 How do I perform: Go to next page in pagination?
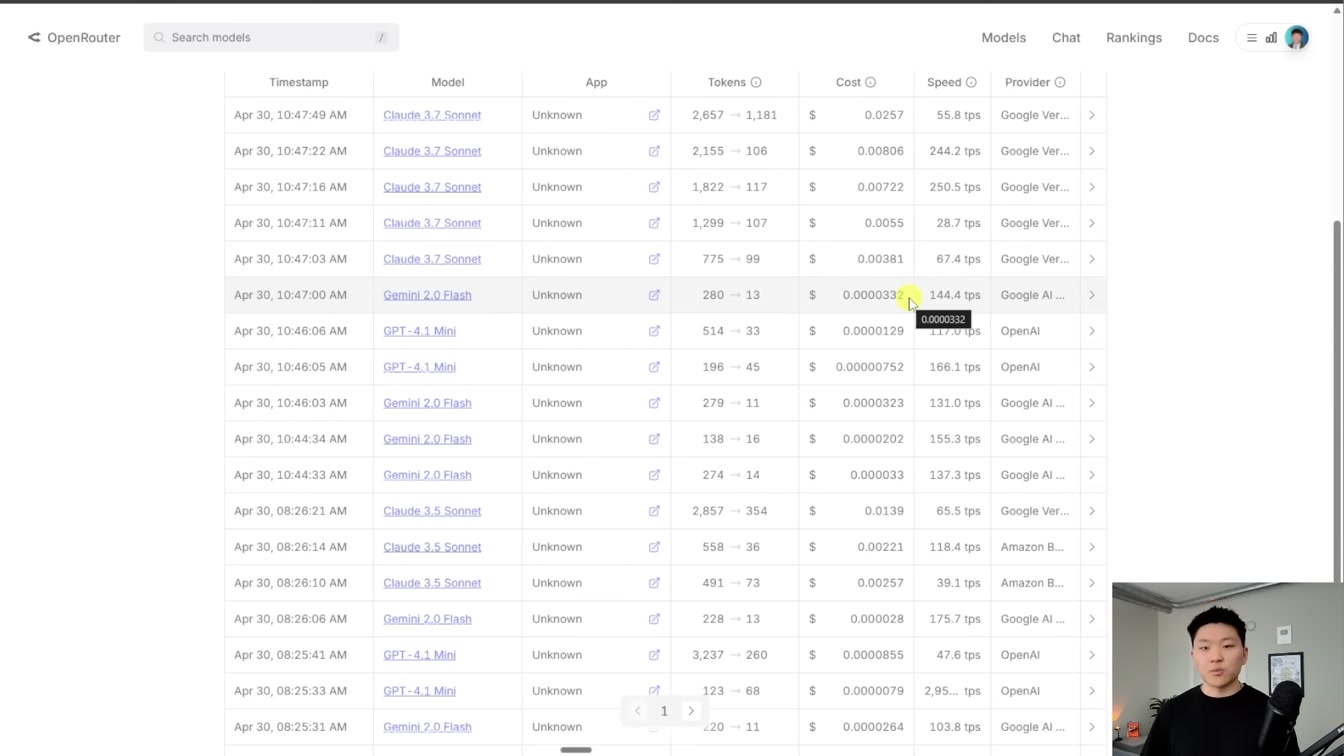pos(691,711)
